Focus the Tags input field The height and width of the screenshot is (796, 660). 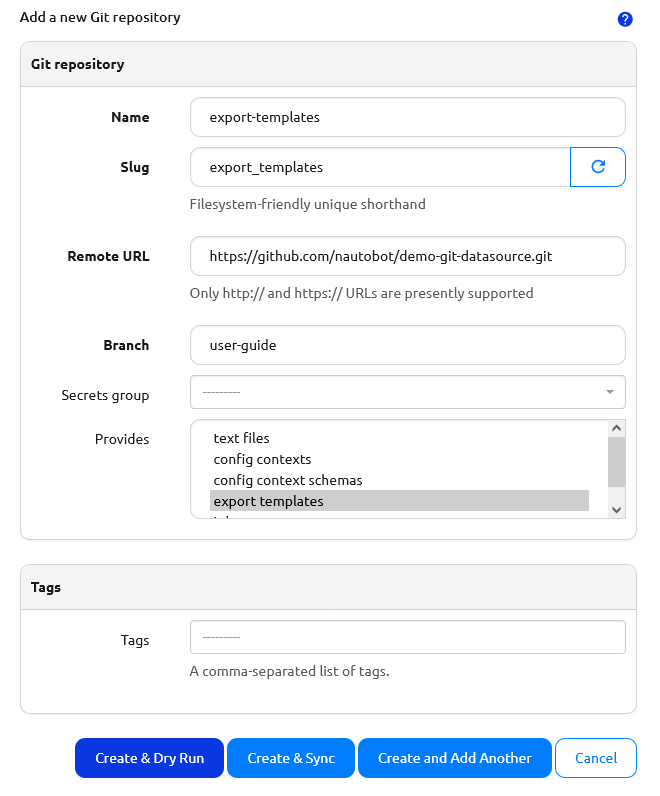(x=408, y=637)
